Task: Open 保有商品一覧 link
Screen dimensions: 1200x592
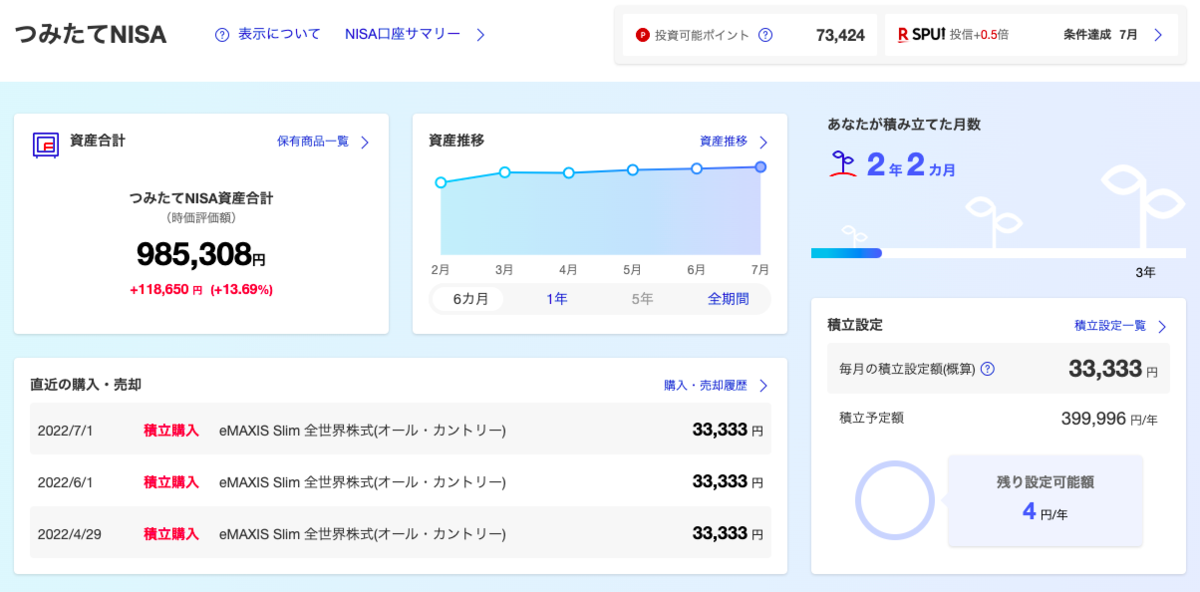Action: [x=313, y=142]
